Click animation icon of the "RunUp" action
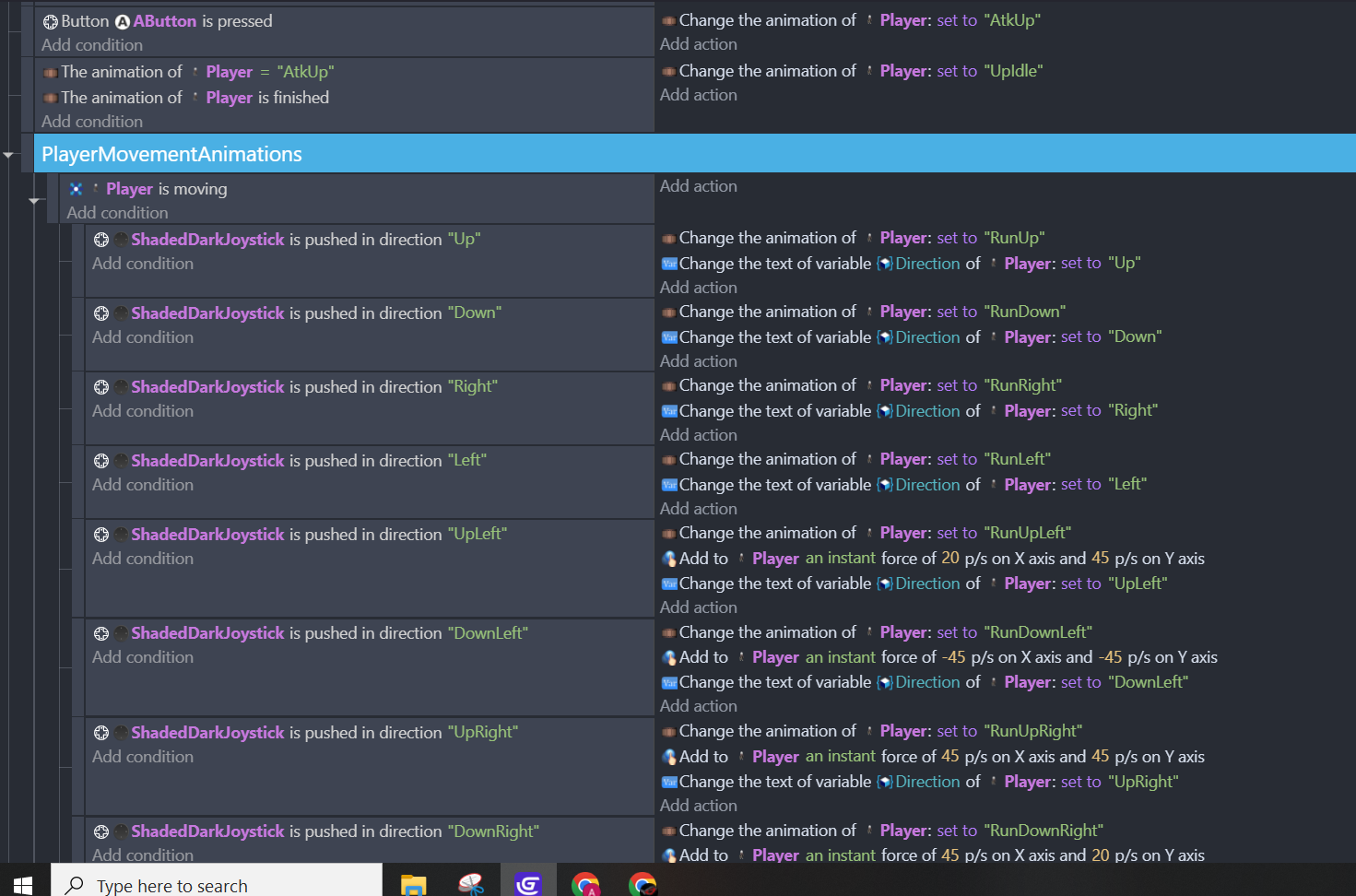Viewport: 1356px width, 896px height. pyautogui.click(x=669, y=239)
